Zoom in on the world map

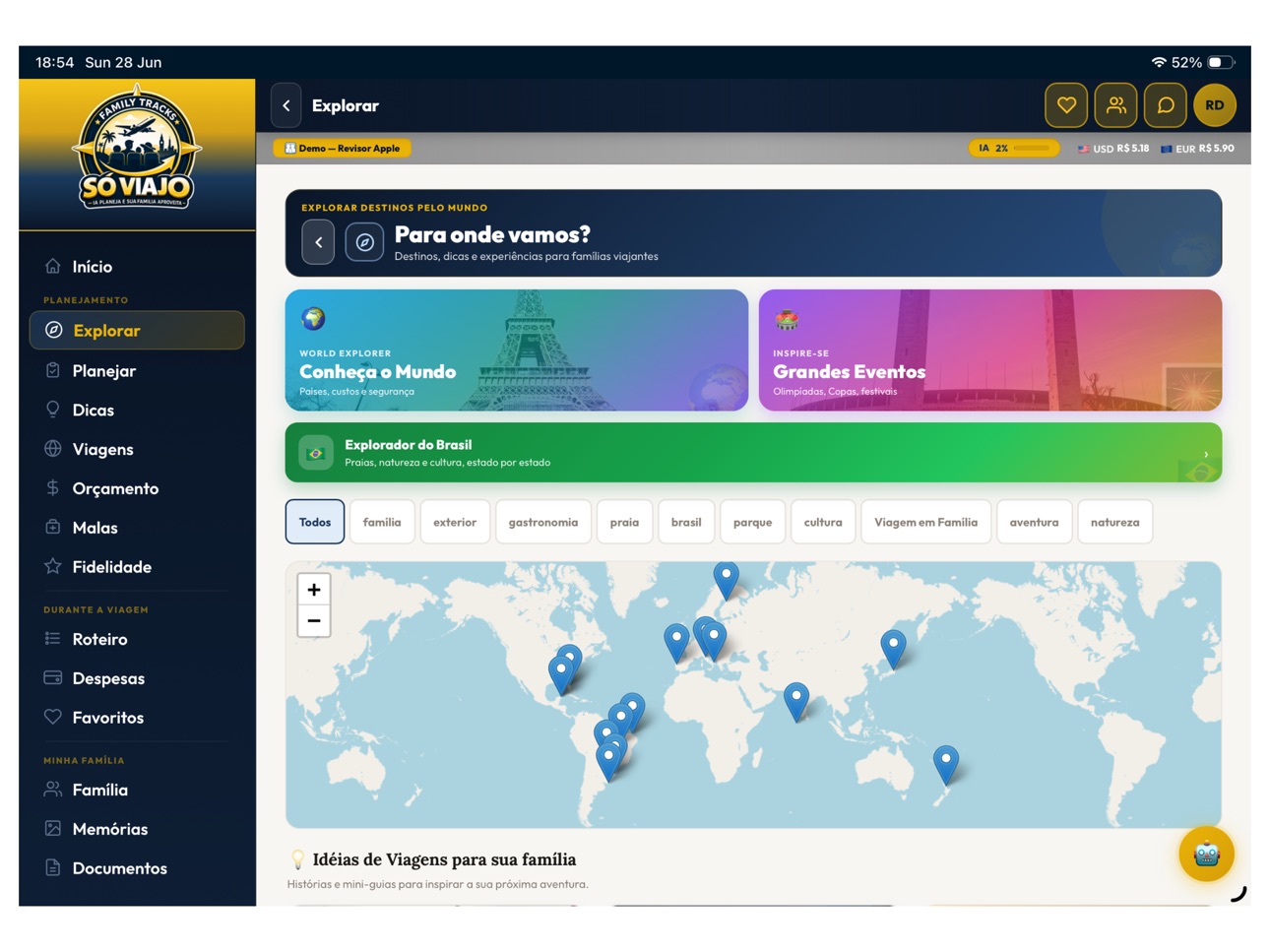click(314, 590)
